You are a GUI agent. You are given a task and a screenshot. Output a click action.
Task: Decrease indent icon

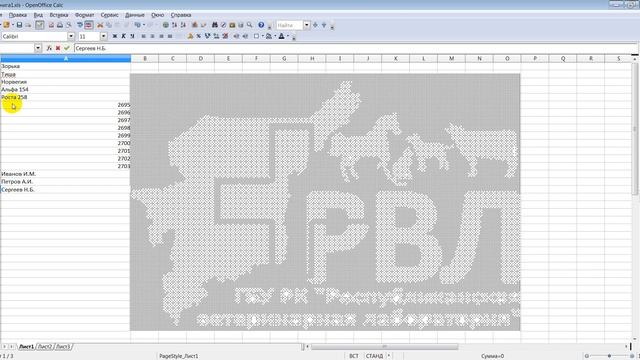pyautogui.click(x=236, y=36)
